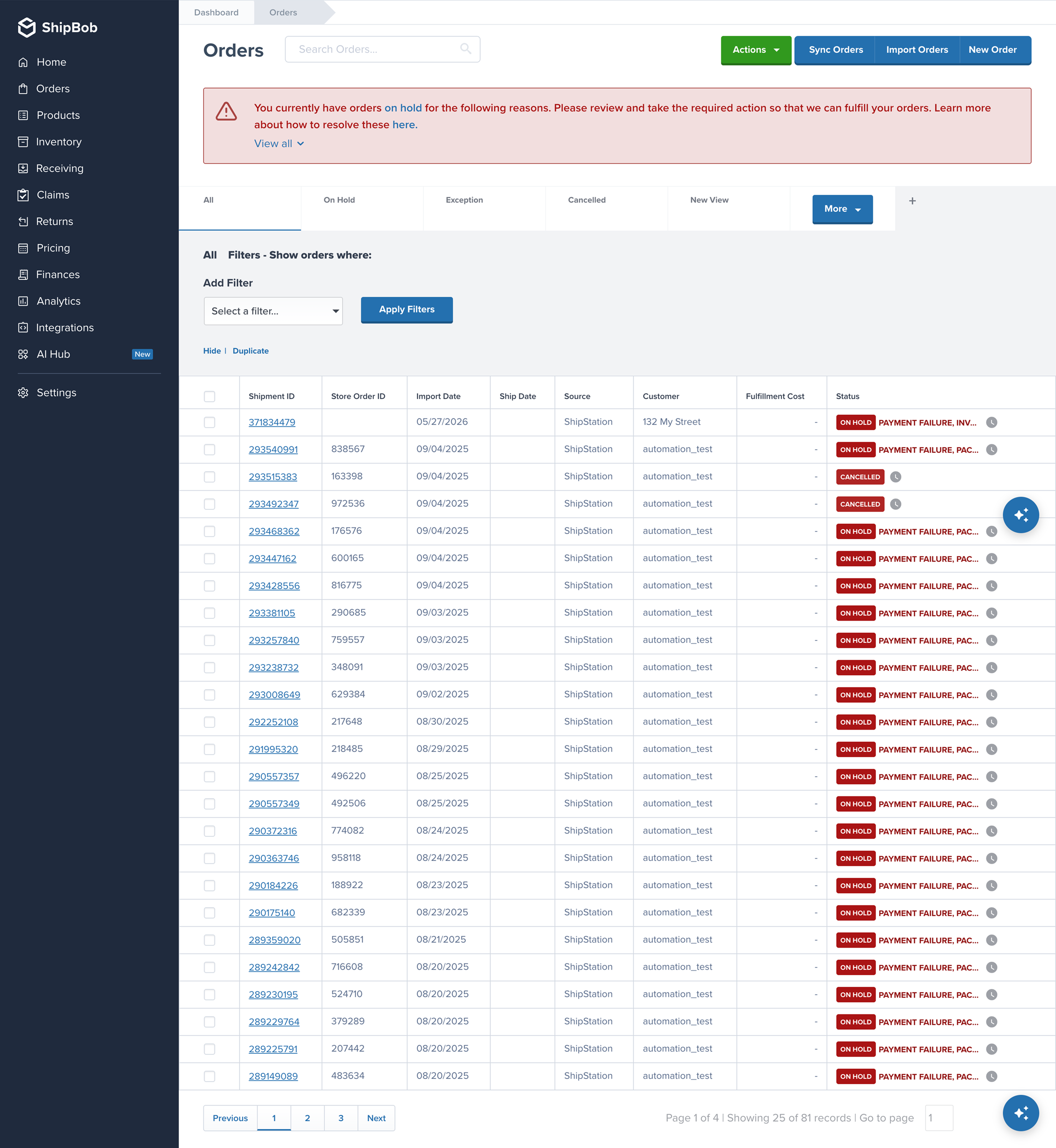Switch to the New View tab

[x=729, y=208]
